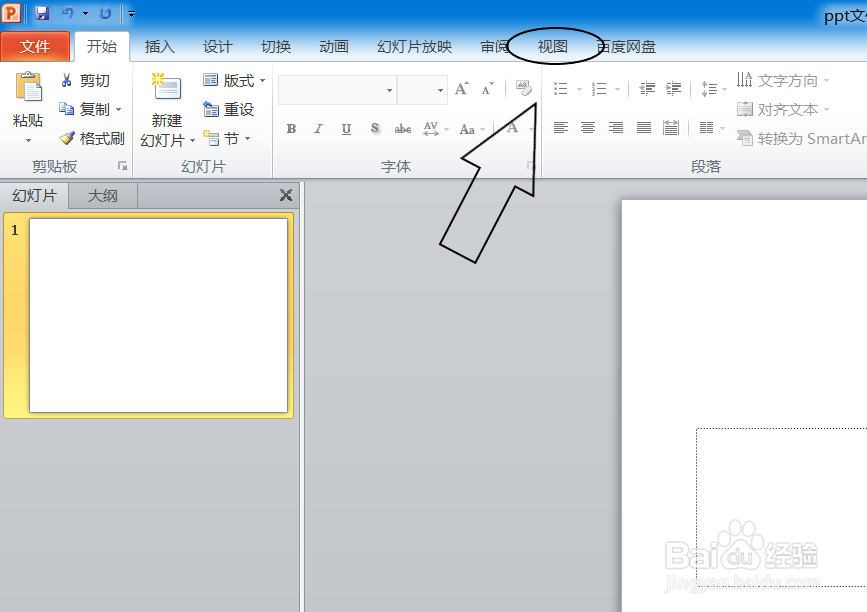Click into the font size box
The width and height of the screenshot is (867, 612).
pyautogui.click(x=416, y=90)
